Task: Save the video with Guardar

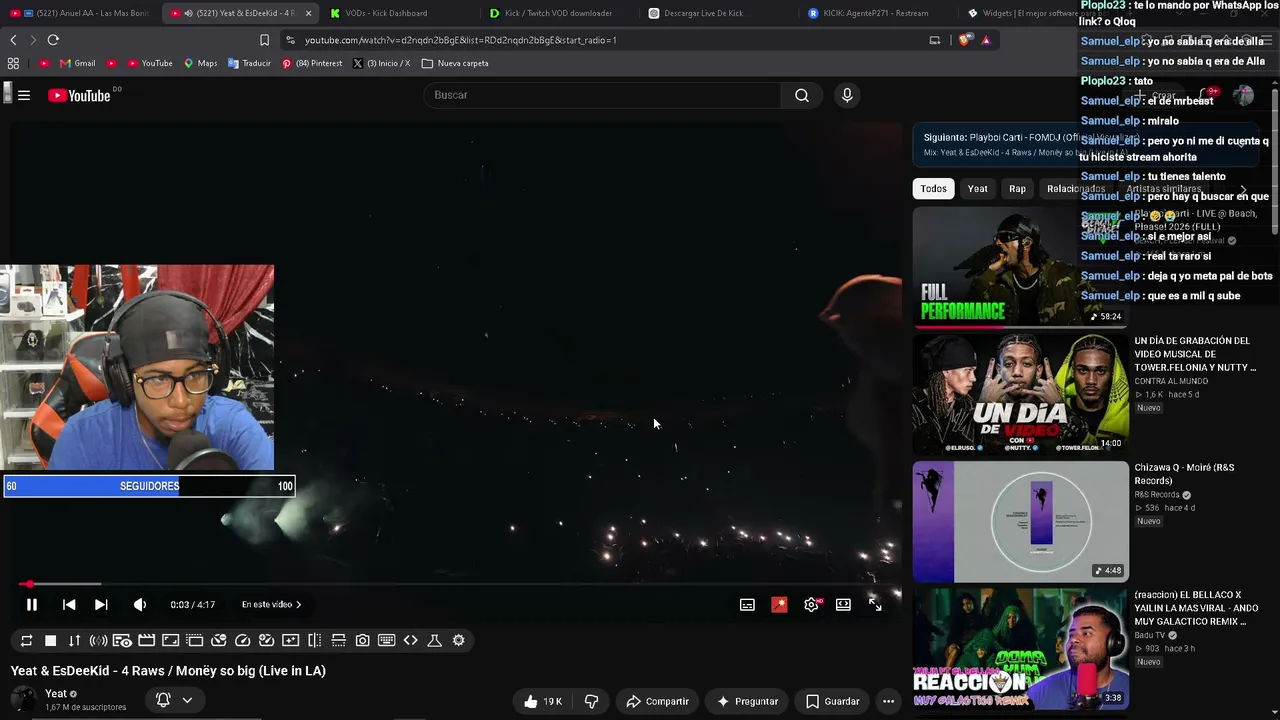Action: click(833, 702)
